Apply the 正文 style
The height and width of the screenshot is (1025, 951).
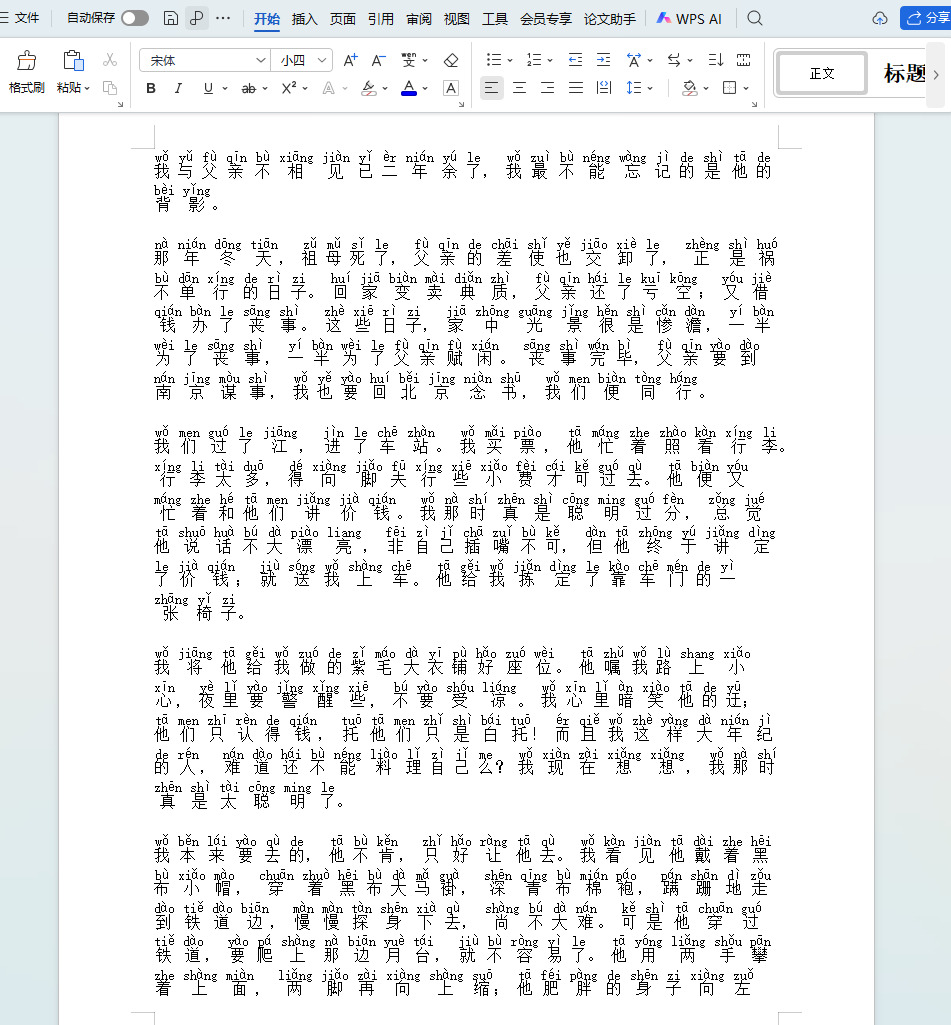(822, 74)
